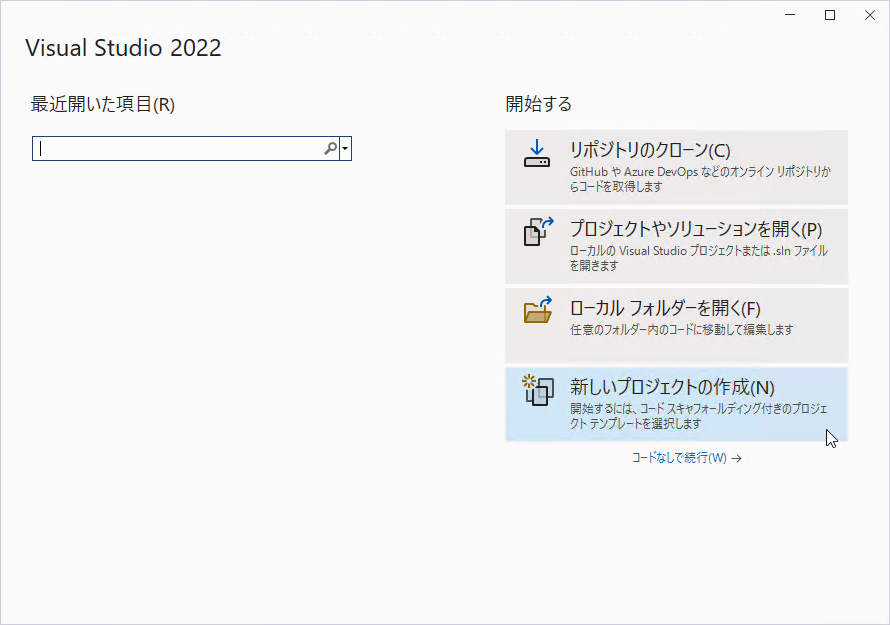Image resolution: width=890 pixels, height=625 pixels.
Task: Maximize the Visual Studio 2022 window
Action: (830, 15)
